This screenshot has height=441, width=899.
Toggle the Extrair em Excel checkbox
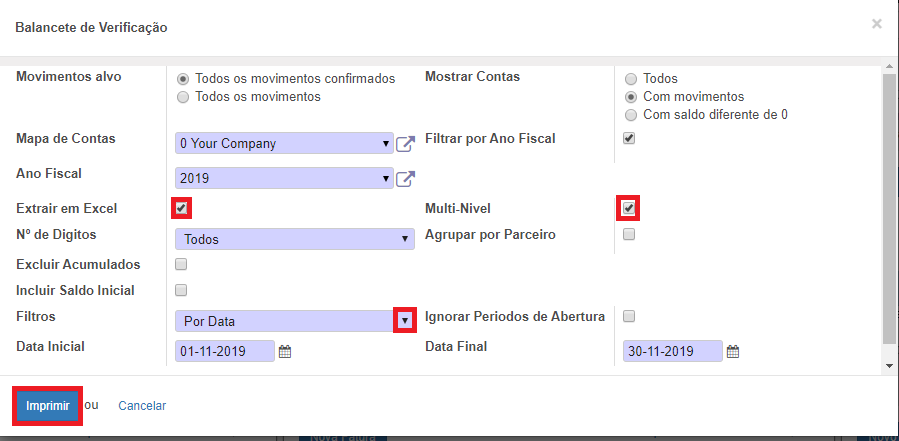click(181, 209)
